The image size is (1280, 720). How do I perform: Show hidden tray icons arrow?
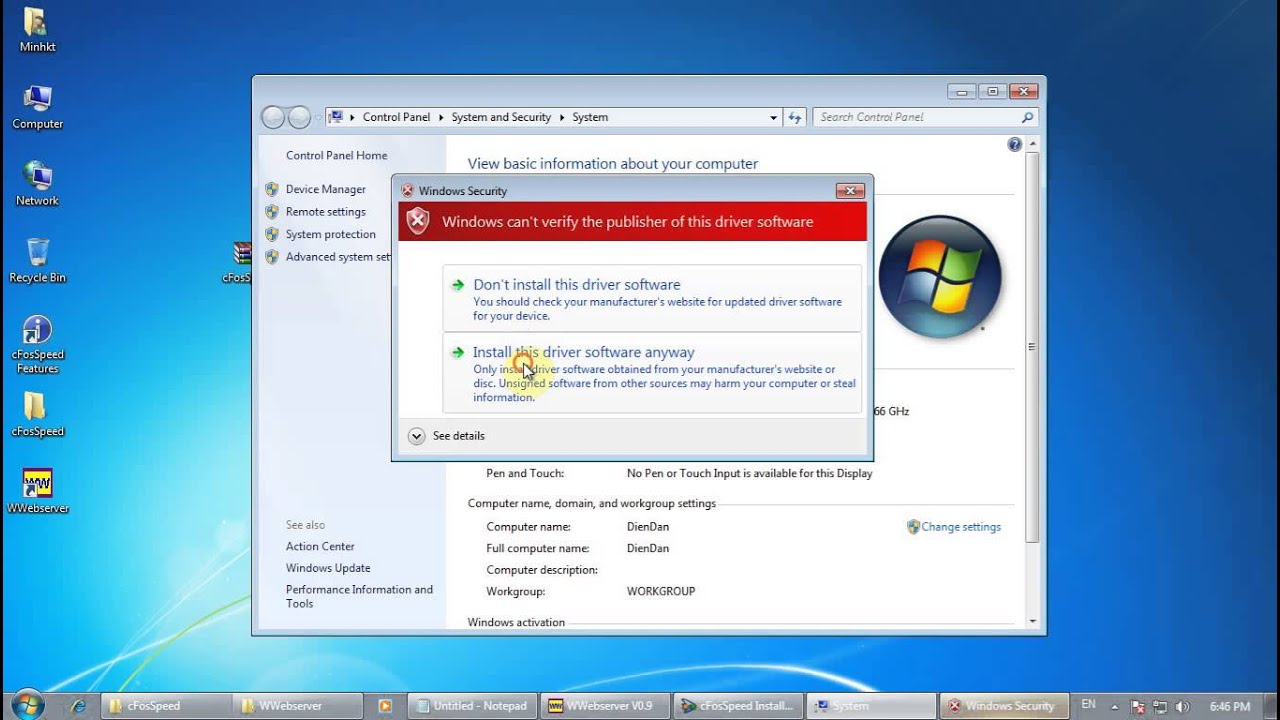click(1116, 706)
